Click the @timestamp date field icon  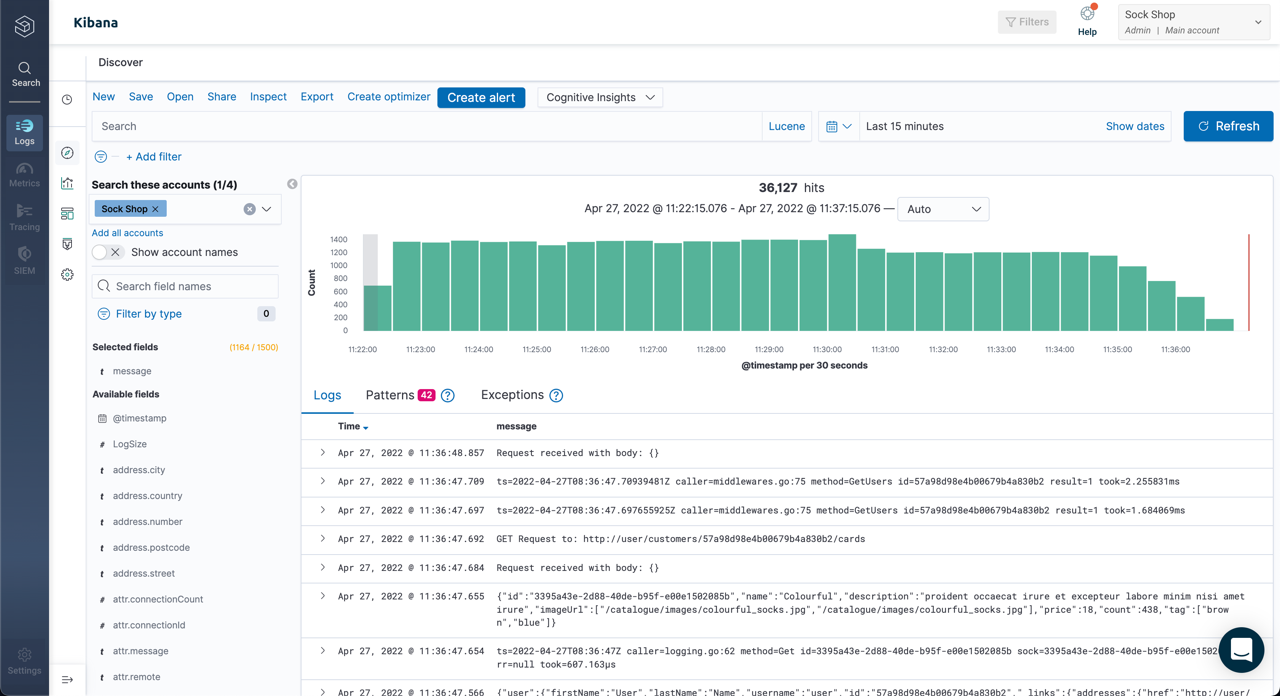click(x=102, y=419)
